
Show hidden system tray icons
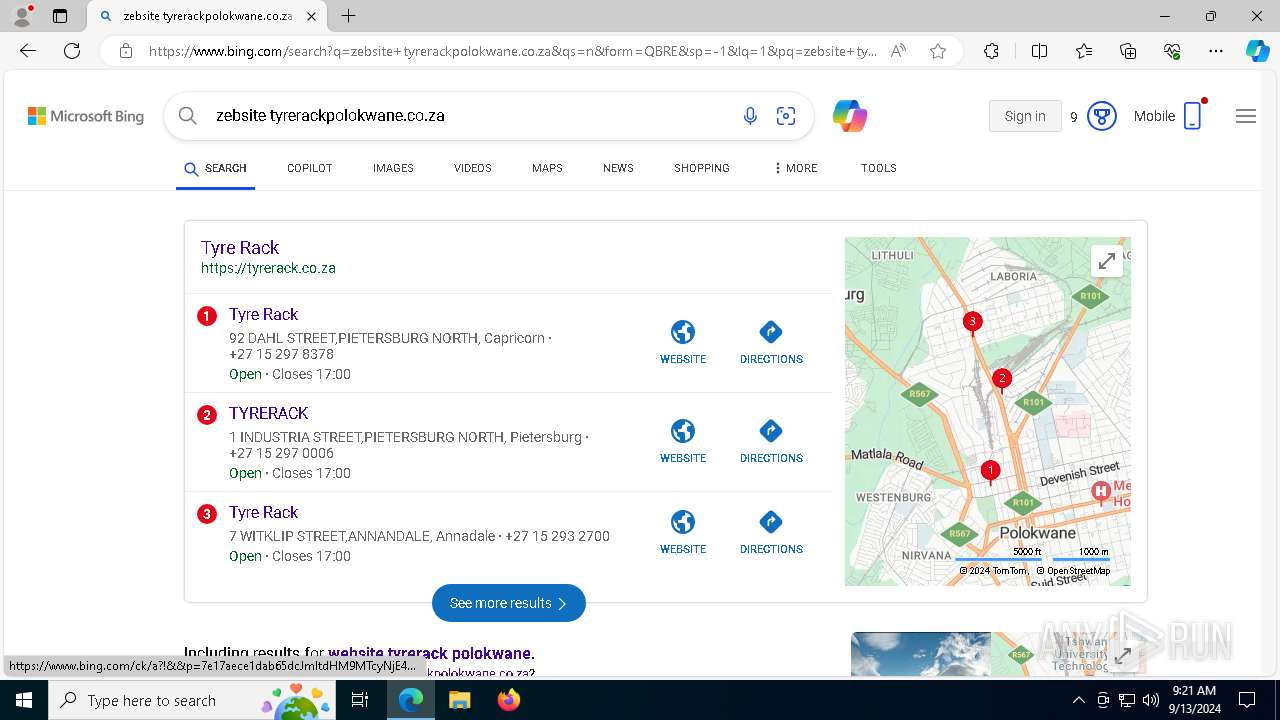tap(1078, 700)
